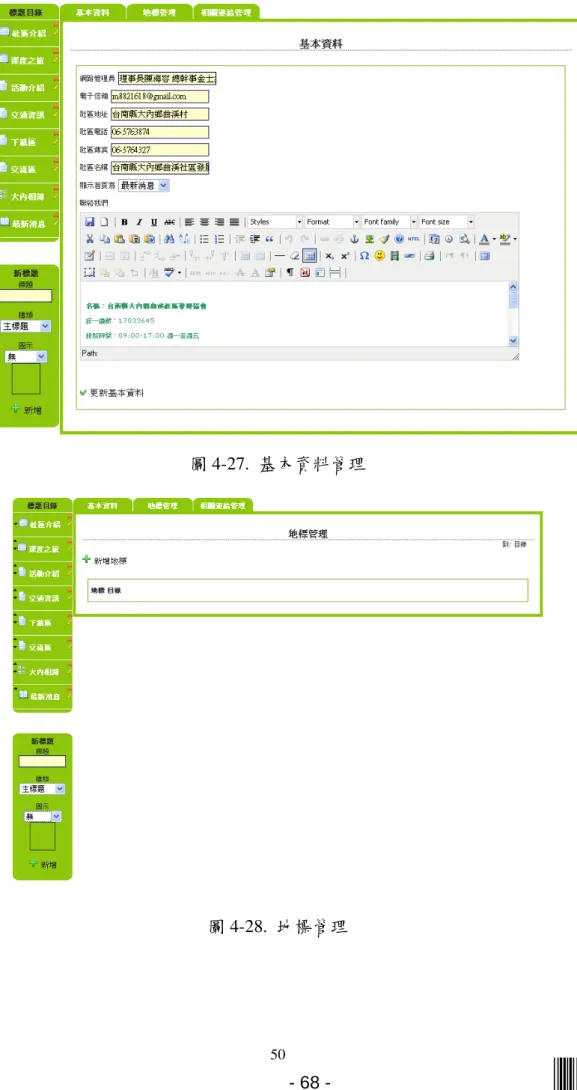Align text left in the editor
Image resolution: width=577 pixels, height=1090 pixels.
click(x=189, y=222)
